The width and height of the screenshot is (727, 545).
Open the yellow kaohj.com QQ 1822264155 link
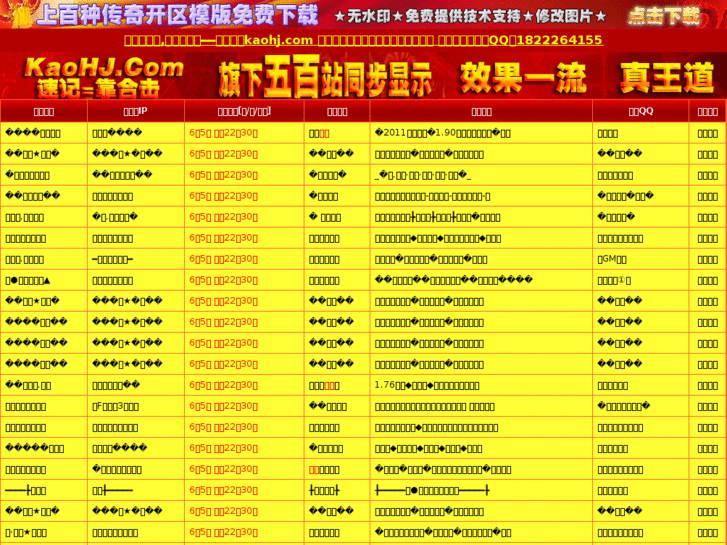pos(363,40)
